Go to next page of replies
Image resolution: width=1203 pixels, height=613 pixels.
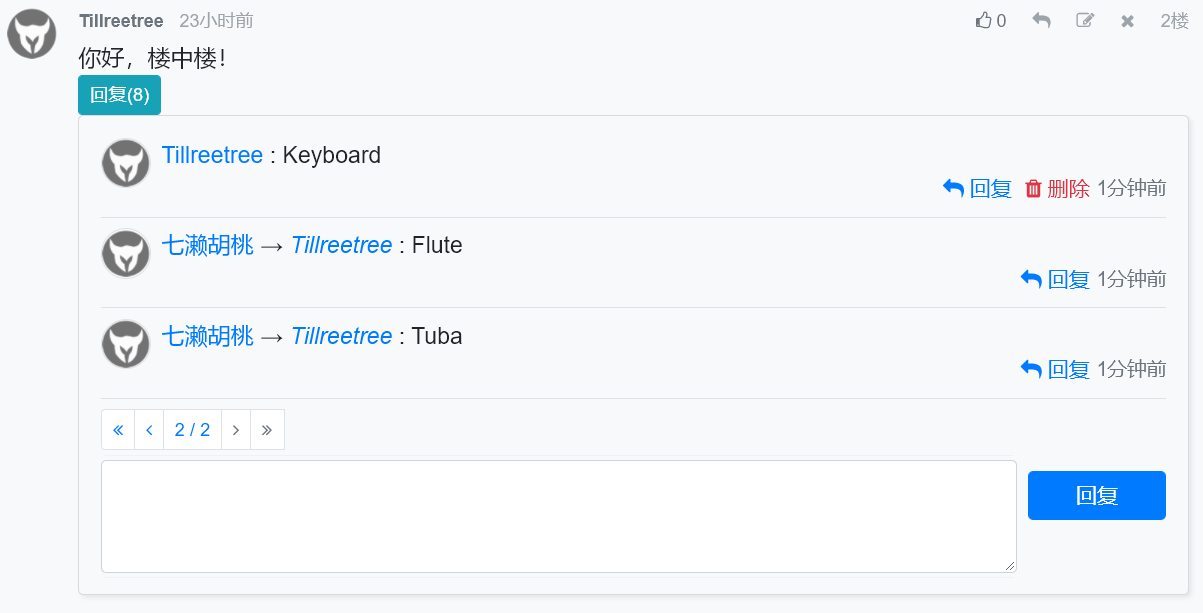click(x=236, y=430)
